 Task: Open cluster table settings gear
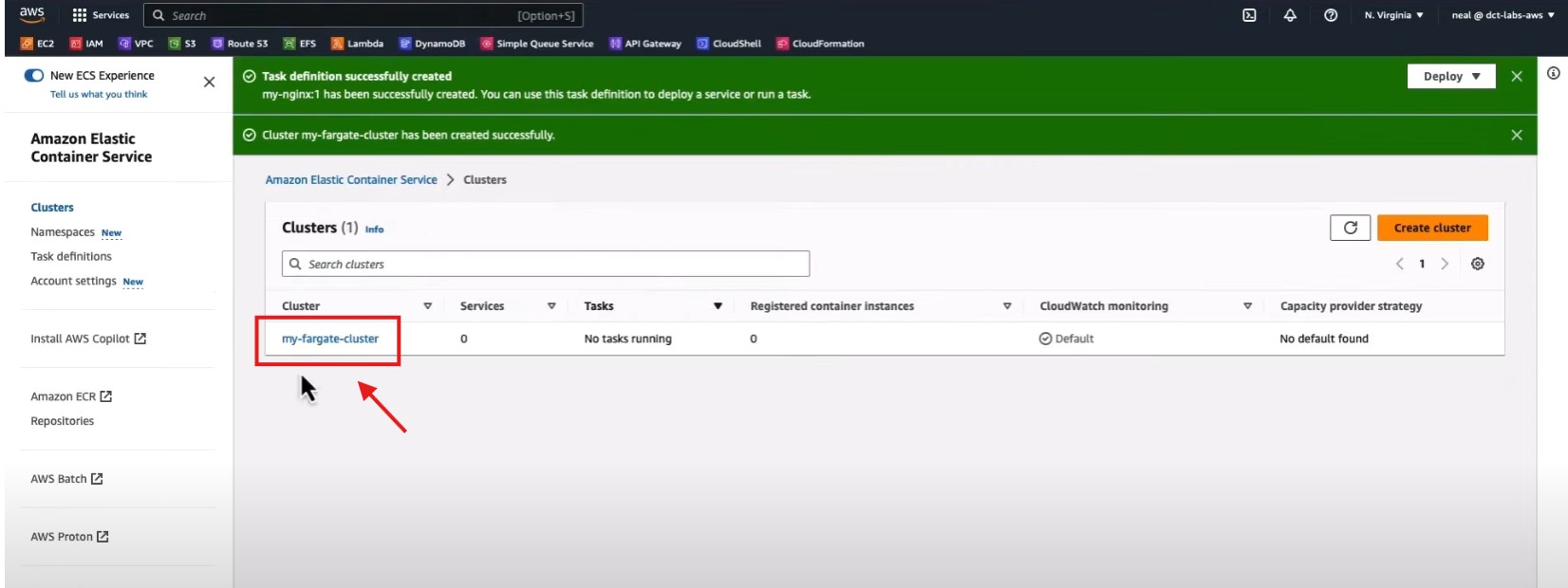(x=1478, y=264)
